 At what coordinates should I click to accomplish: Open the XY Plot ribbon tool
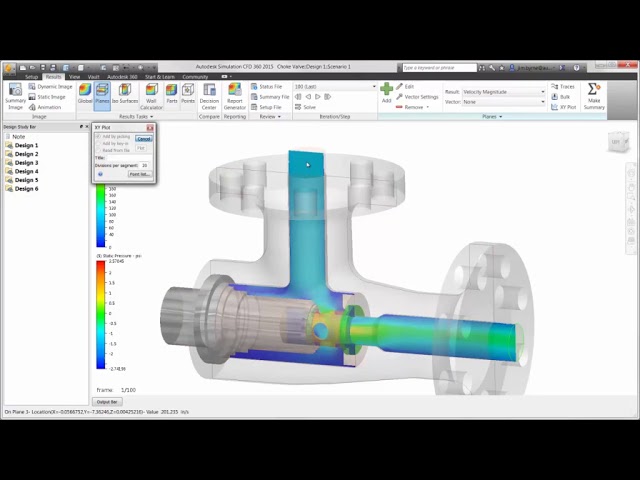(564, 107)
